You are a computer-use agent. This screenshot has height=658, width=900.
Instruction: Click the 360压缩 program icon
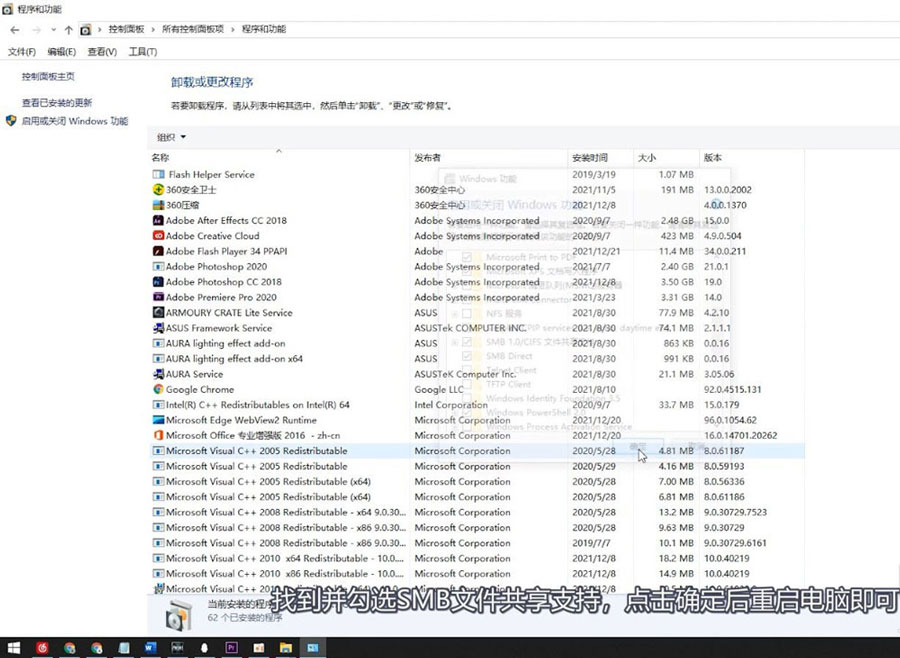click(158, 205)
